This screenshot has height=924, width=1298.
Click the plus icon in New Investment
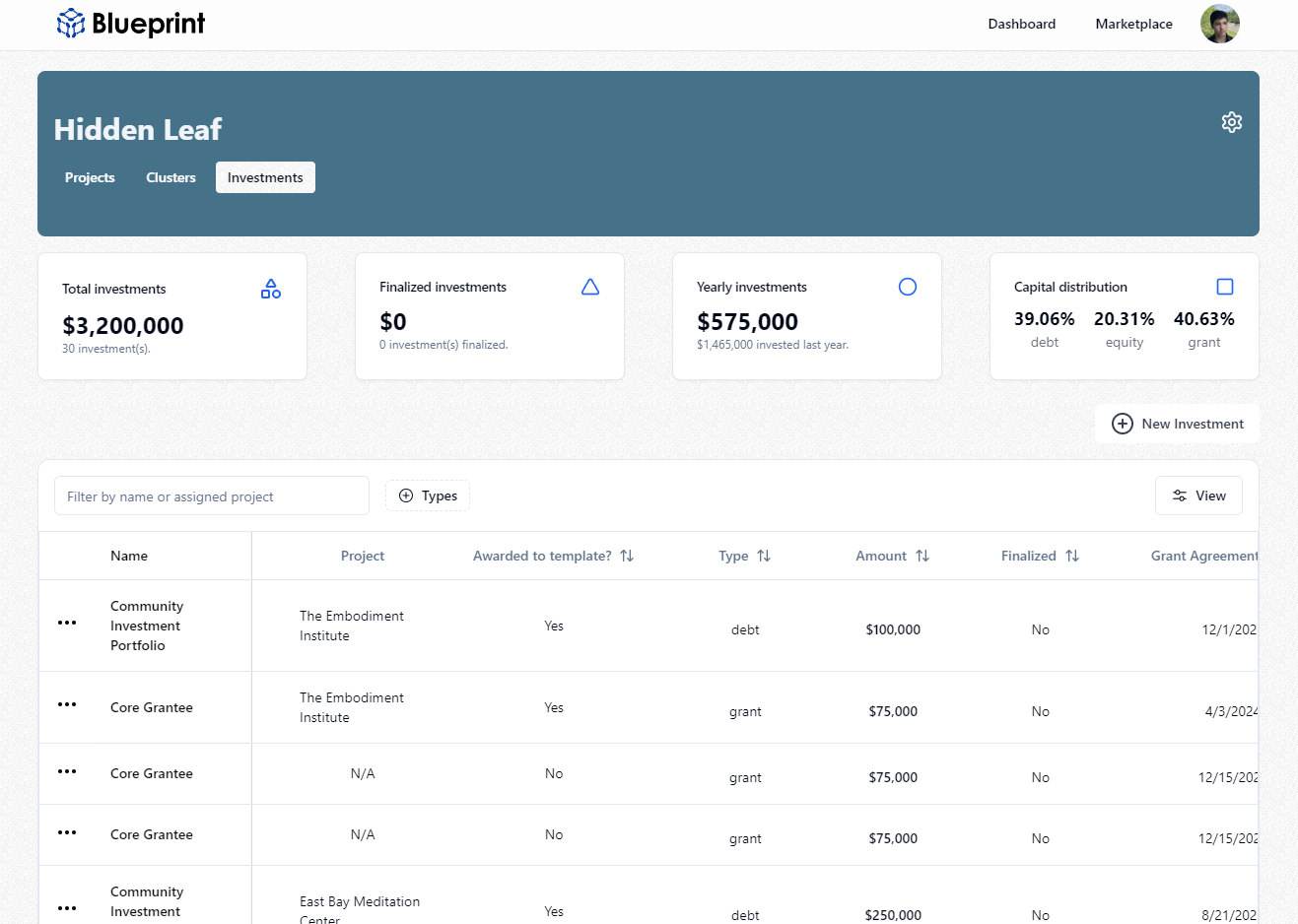click(x=1123, y=424)
